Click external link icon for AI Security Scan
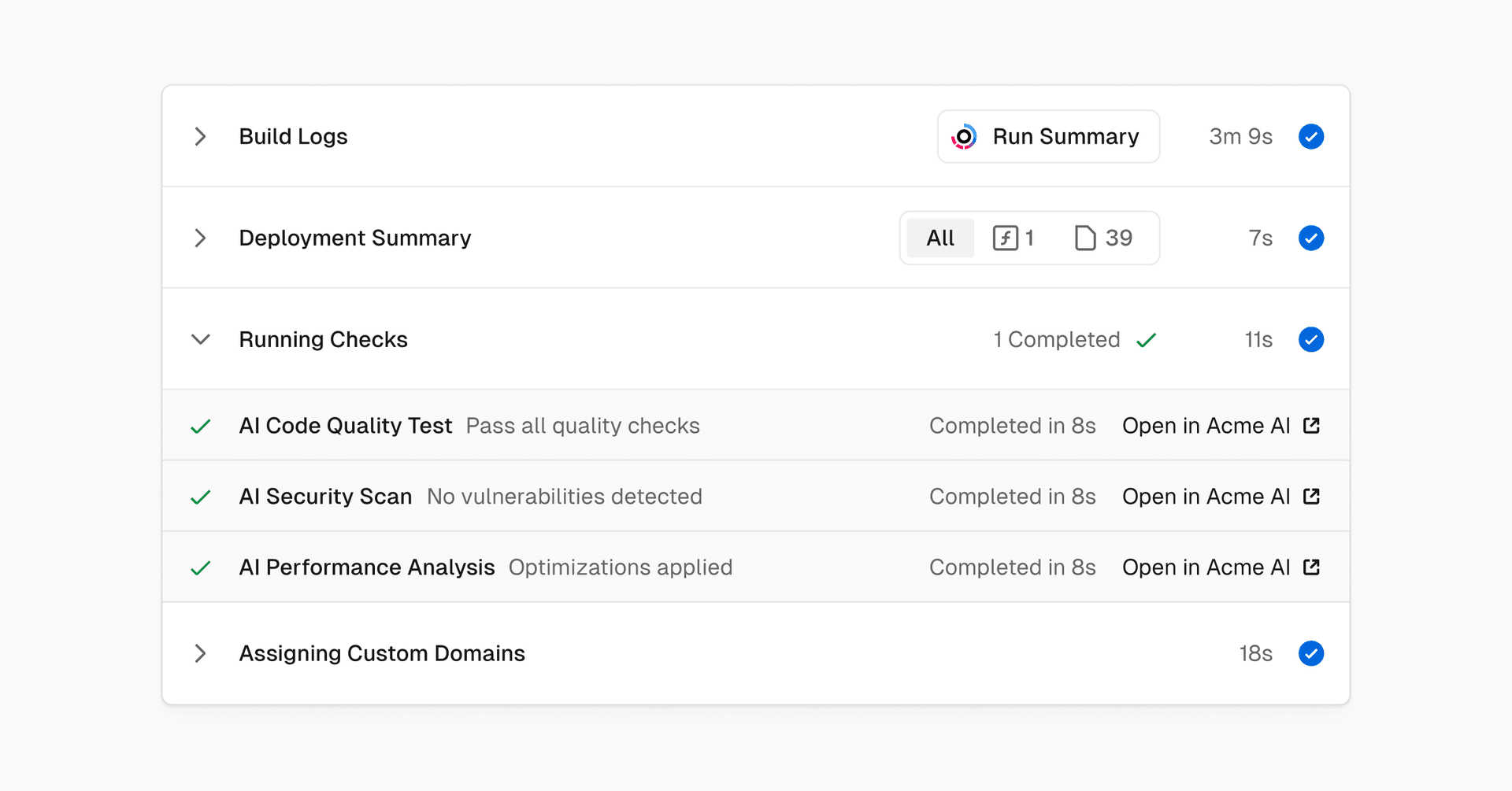Screen dimensions: 1512x791 tap(1311, 497)
